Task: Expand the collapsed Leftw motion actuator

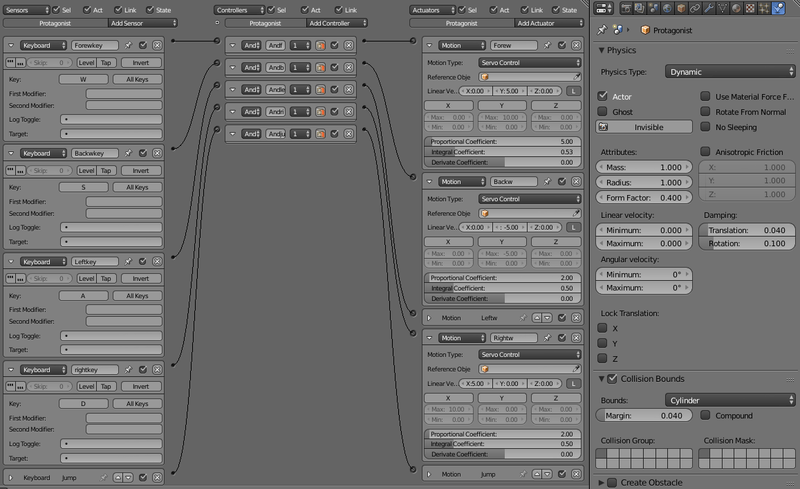Action: 429,318
